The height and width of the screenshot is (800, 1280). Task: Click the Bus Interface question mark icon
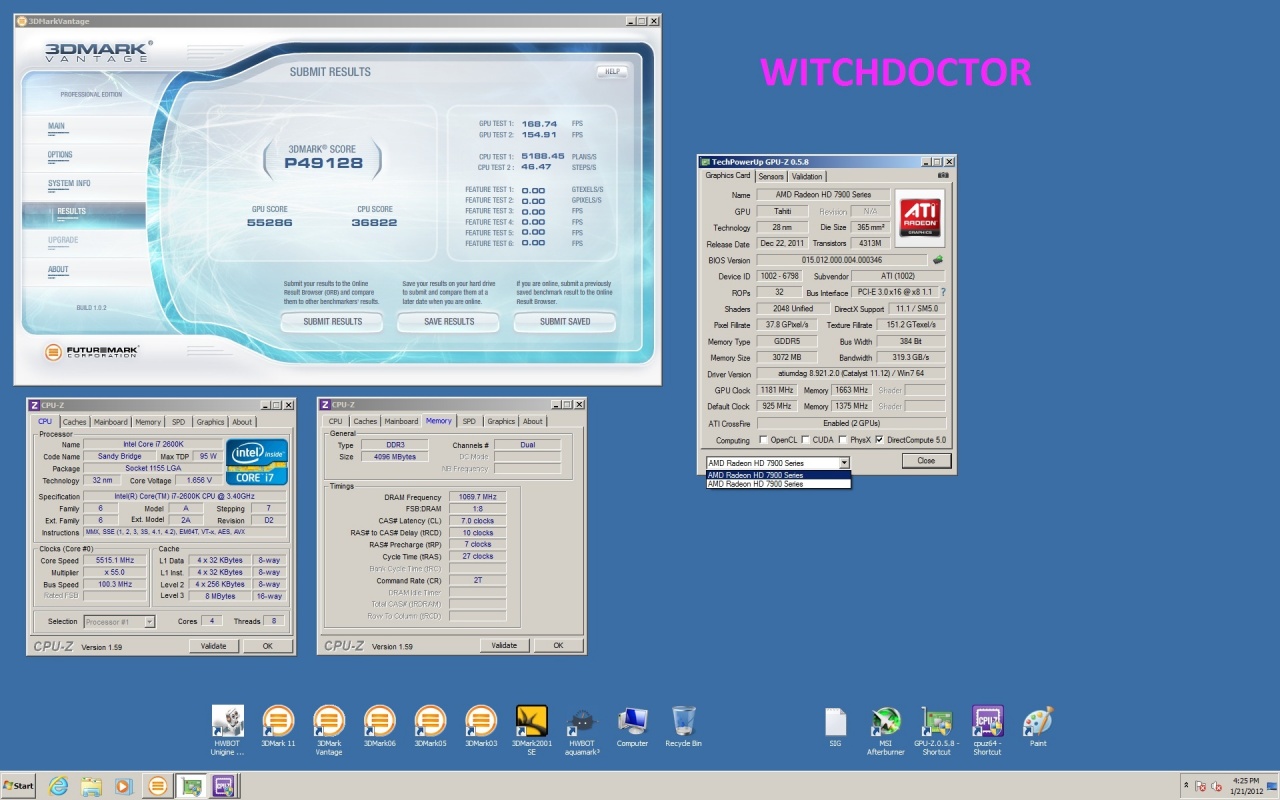(942, 292)
